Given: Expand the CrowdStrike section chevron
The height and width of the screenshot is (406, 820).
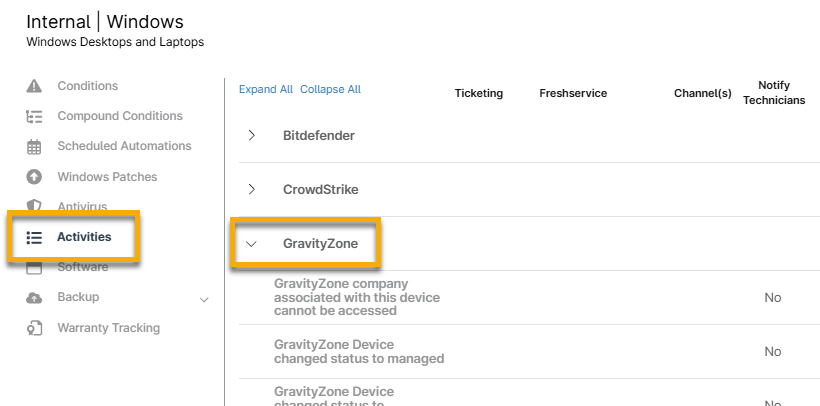Looking at the screenshot, I should [x=251, y=189].
